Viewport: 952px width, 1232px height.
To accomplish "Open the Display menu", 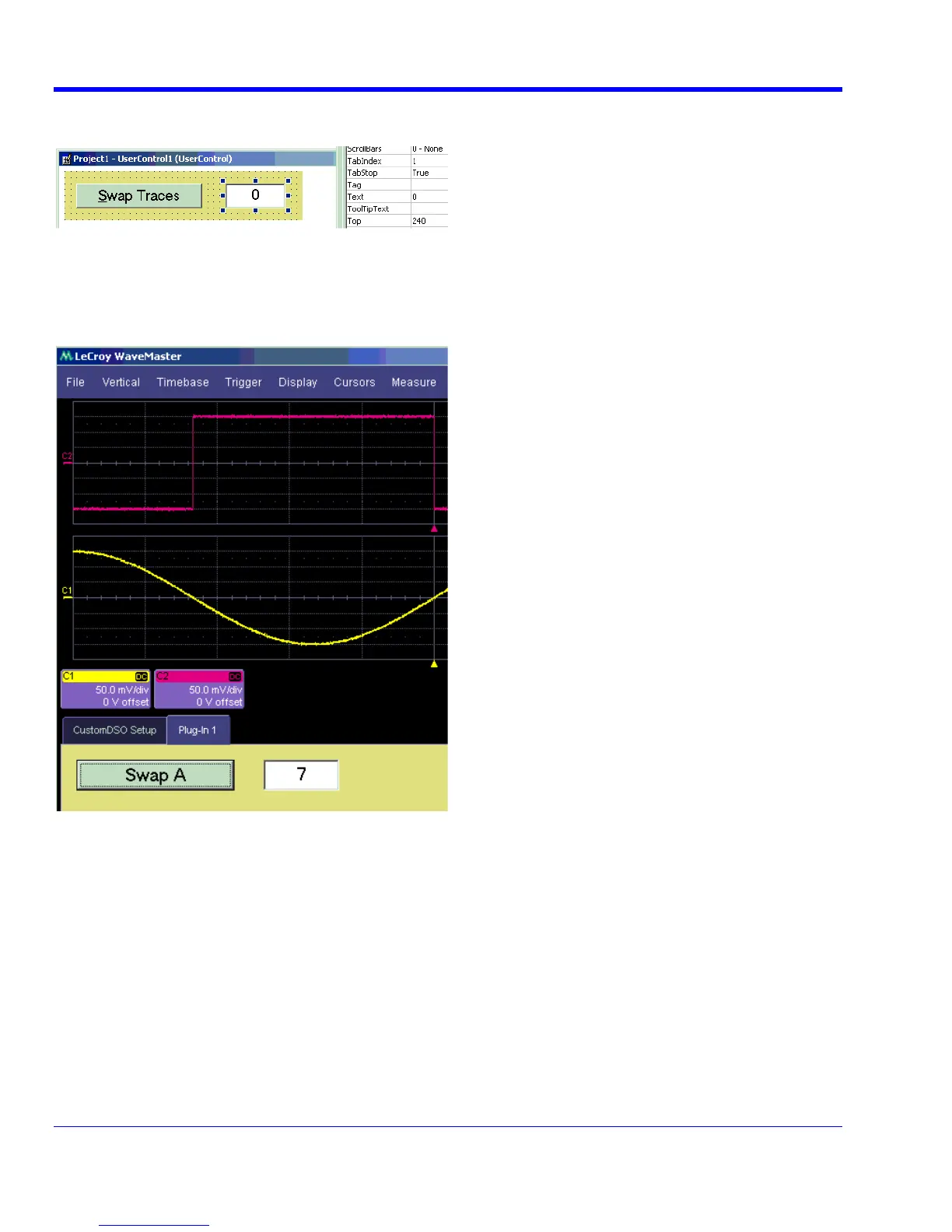I will pos(298,382).
